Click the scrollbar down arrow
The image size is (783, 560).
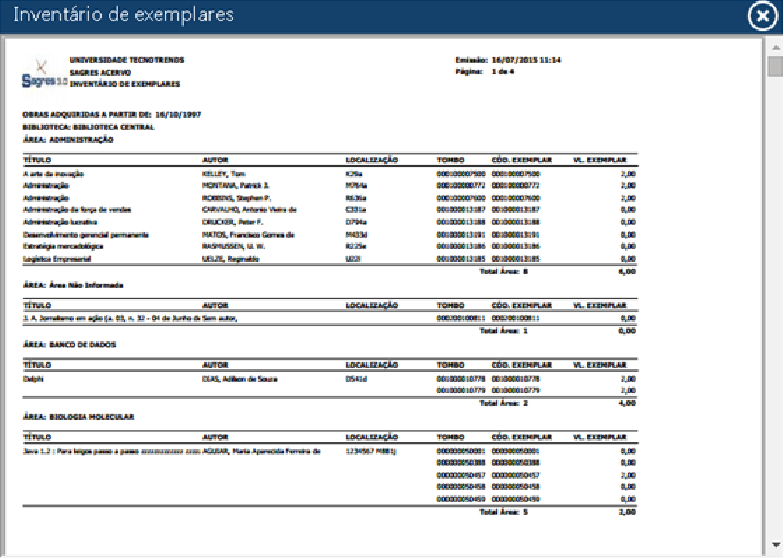pyautogui.click(x=774, y=545)
